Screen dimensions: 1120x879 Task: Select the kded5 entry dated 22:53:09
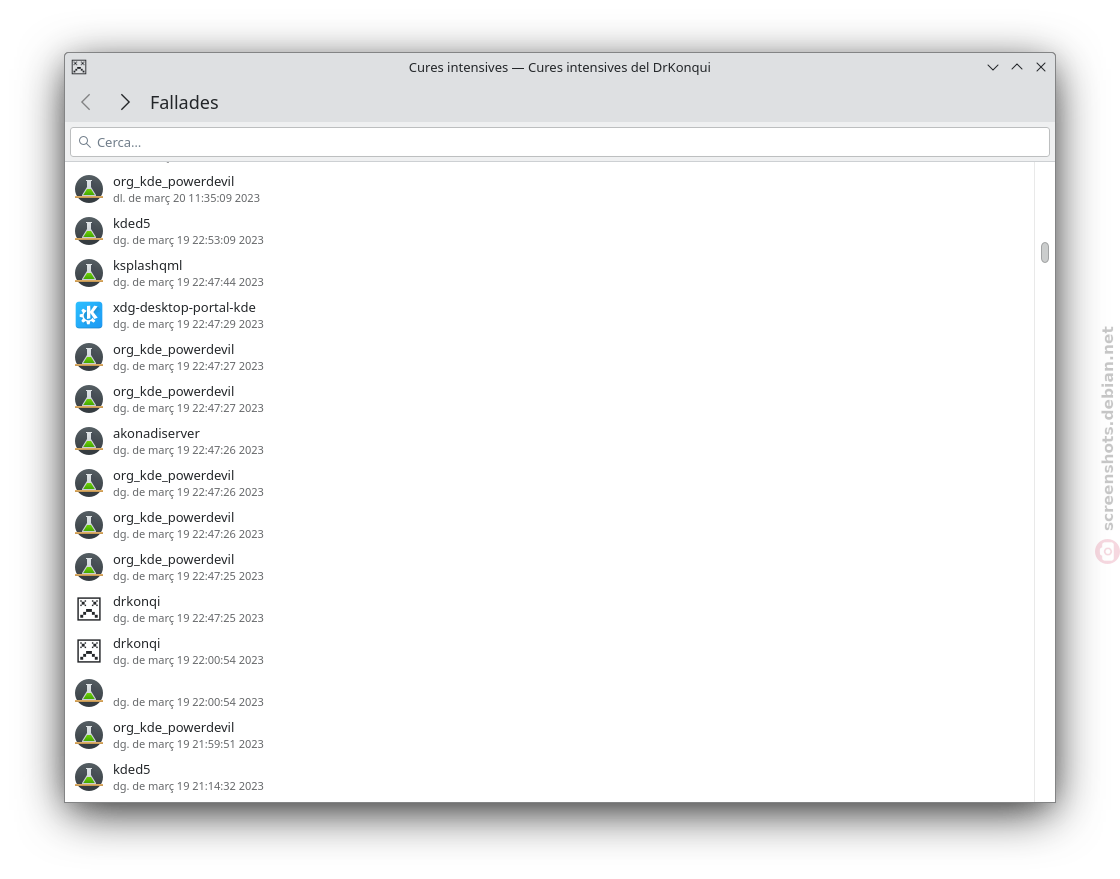pyautogui.click(x=550, y=231)
